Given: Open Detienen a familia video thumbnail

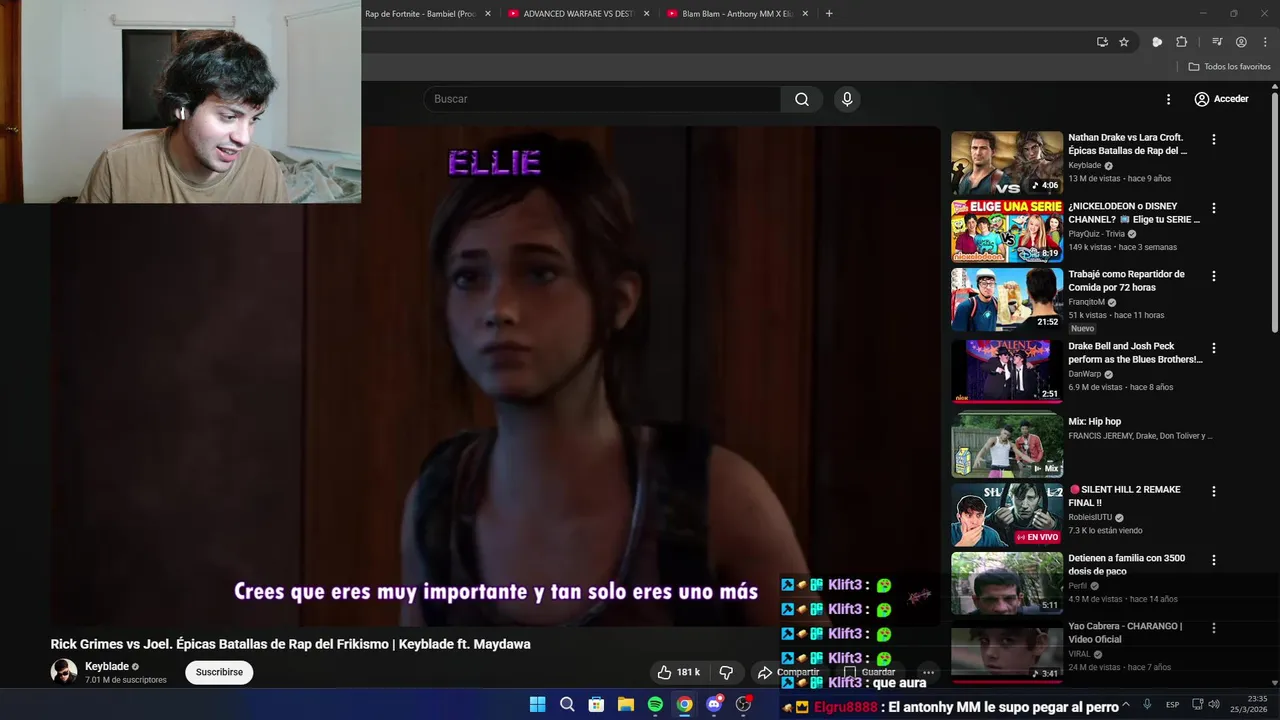Looking at the screenshot, I should click(x=1007, y=583).
